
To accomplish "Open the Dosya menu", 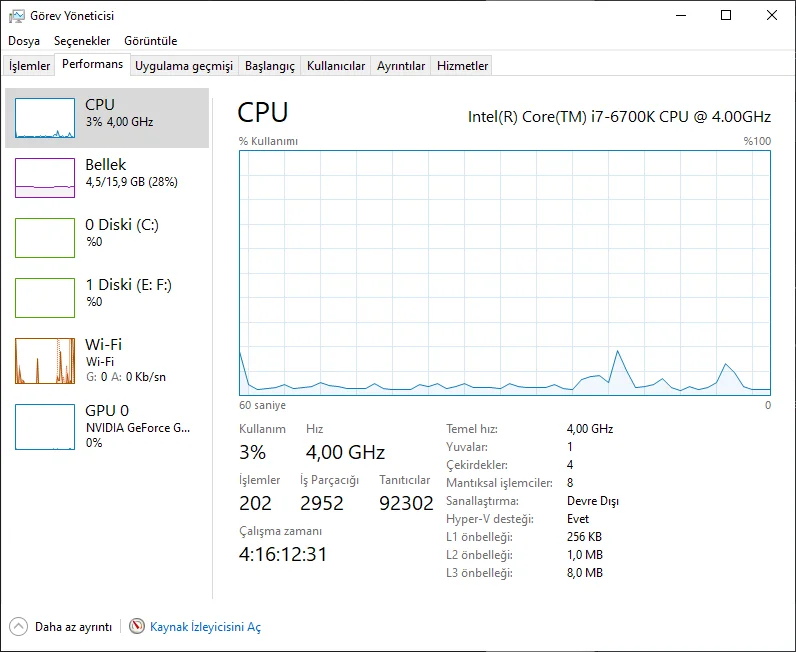I will 24,41.
